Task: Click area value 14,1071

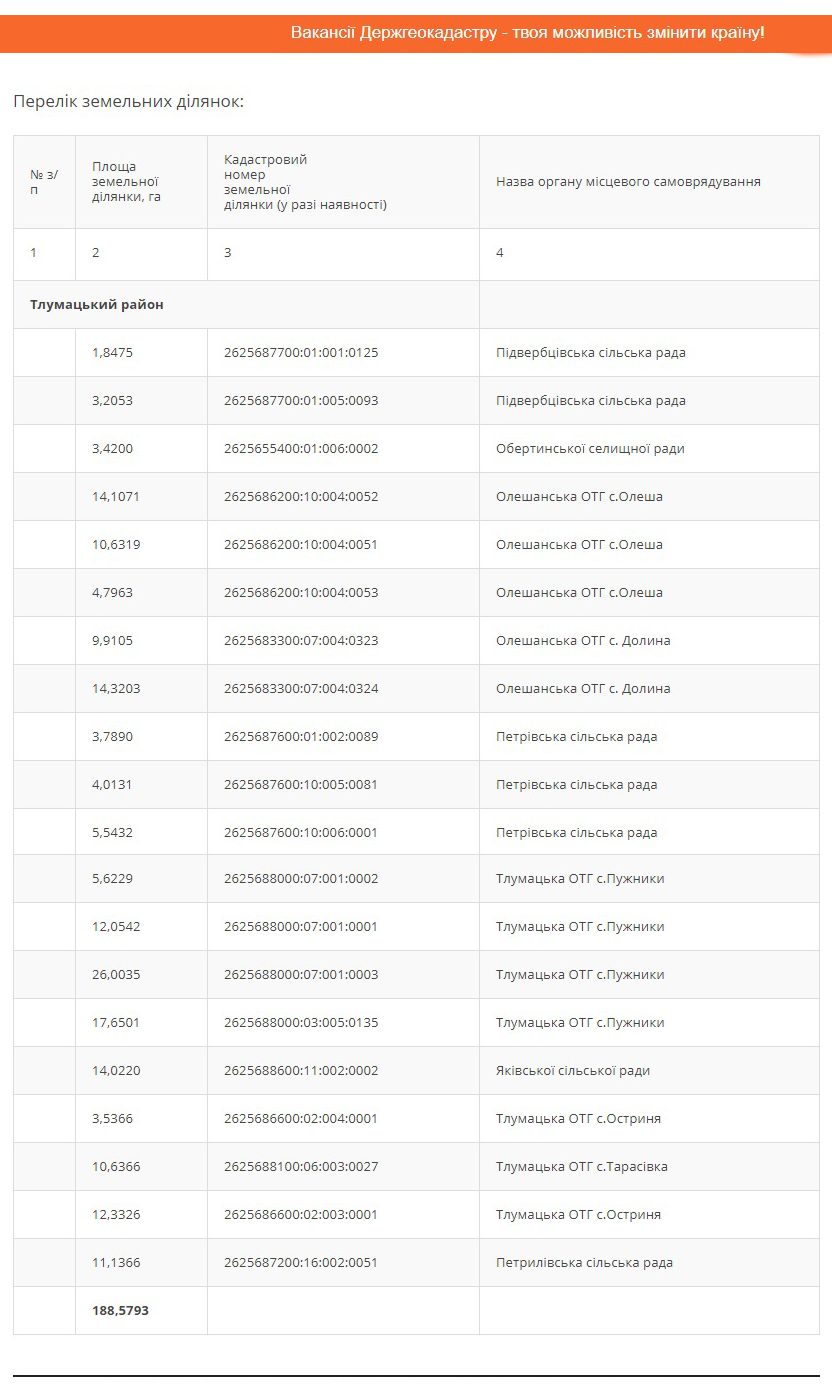Action: pyautogui.click(x=112, y=497)
